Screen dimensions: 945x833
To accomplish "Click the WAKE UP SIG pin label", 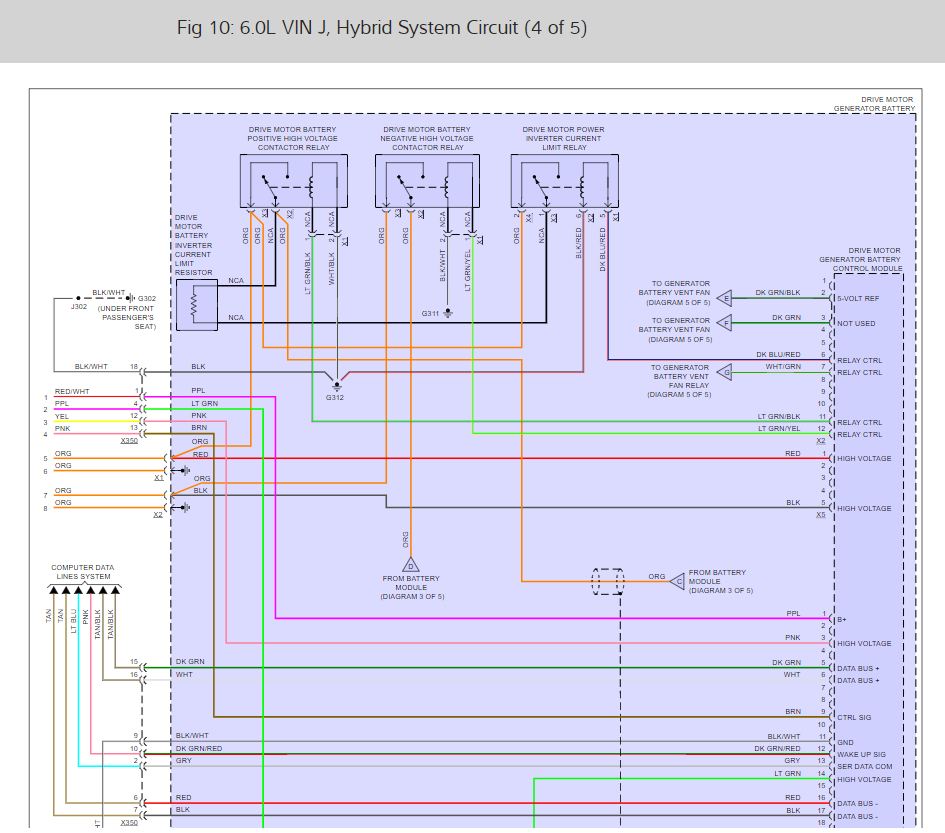I will (860, 754).
